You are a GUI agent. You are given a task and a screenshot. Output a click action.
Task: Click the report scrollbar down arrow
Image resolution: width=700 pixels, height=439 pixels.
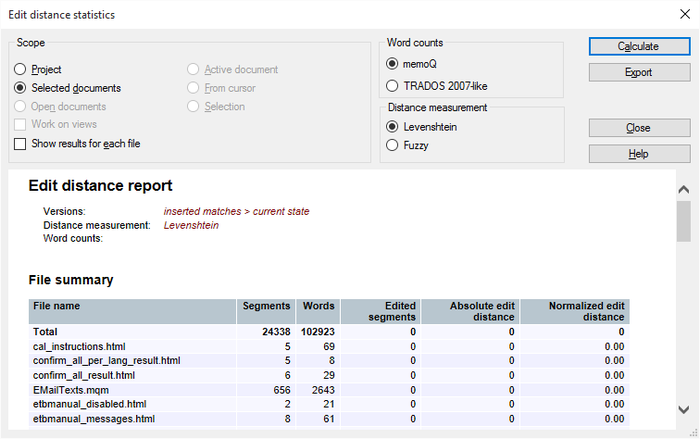(x=683, y=409)
